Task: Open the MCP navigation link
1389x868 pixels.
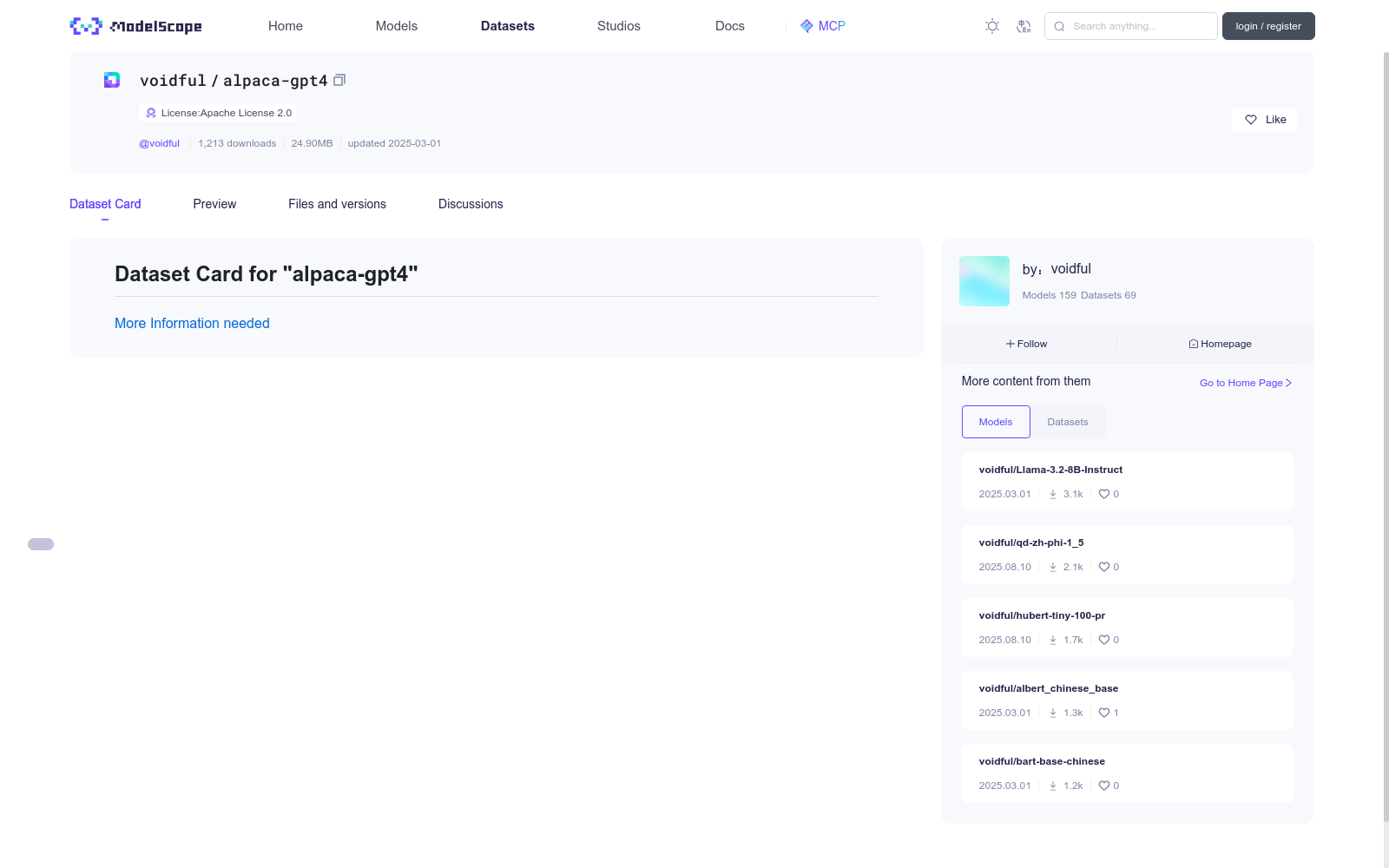Action: [822, 26]
